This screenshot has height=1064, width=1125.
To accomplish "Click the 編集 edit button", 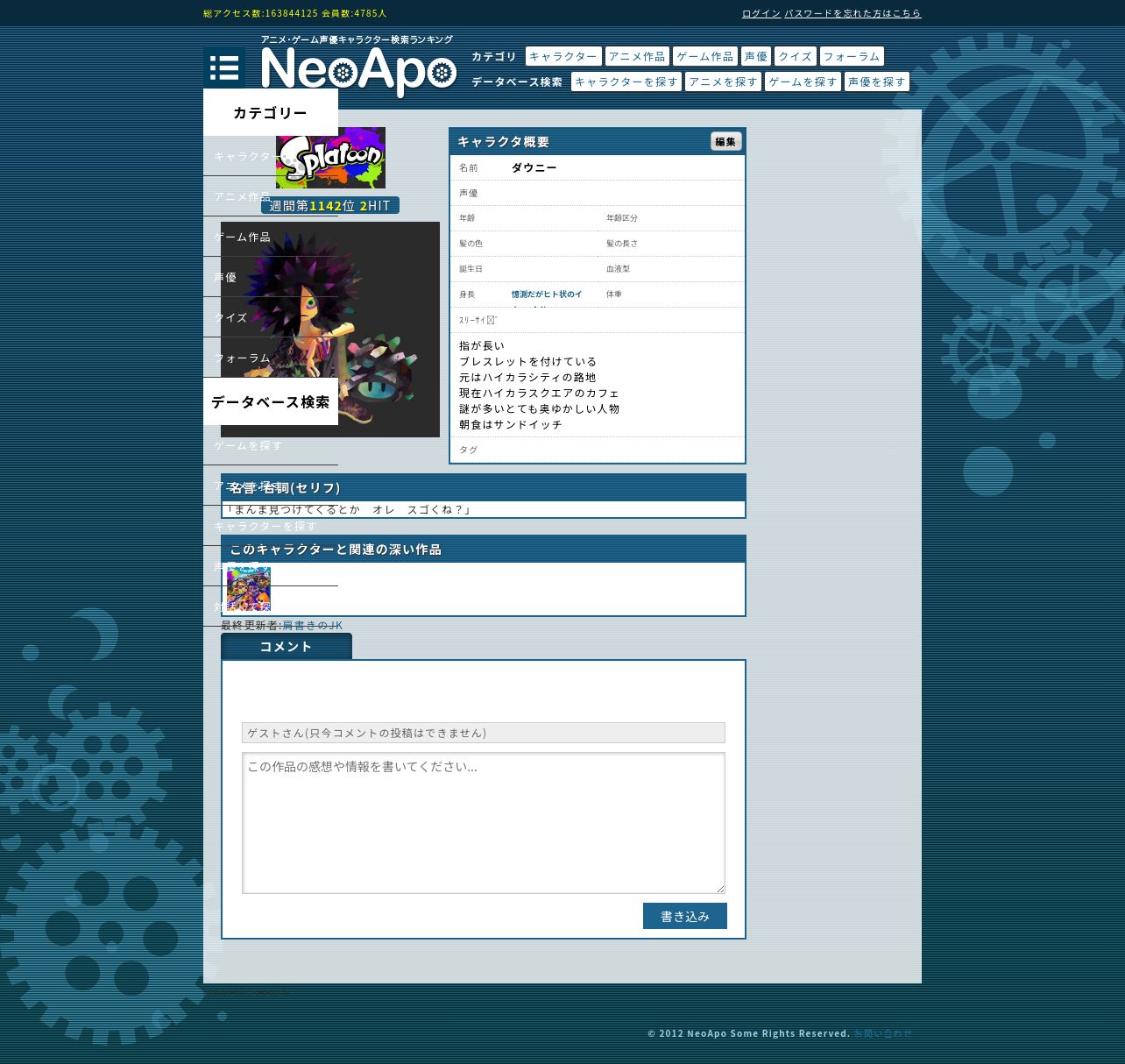I will 725,141.
